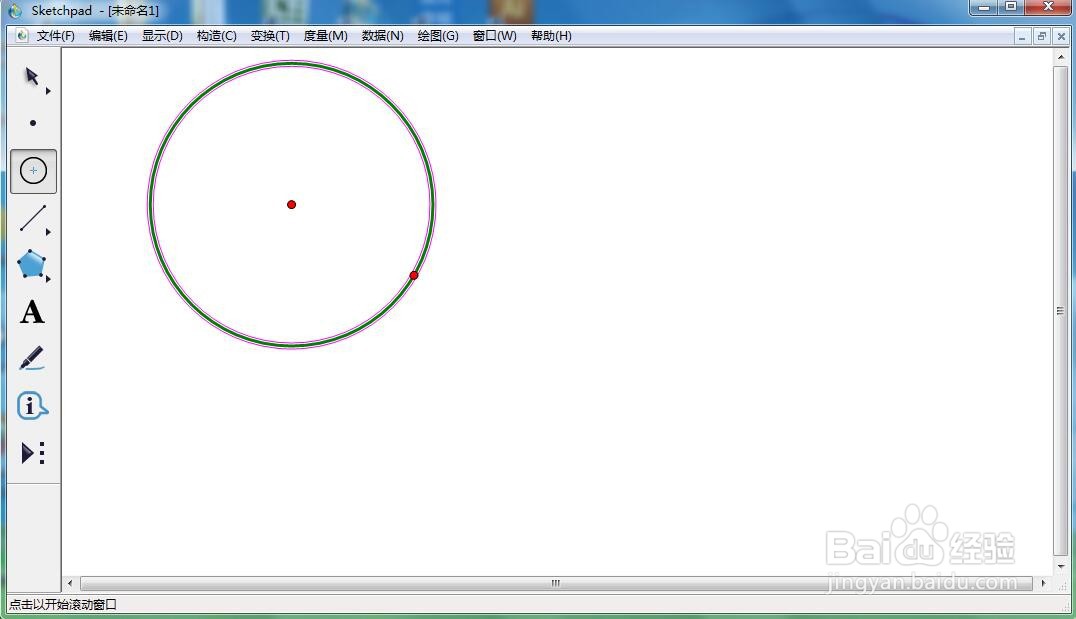
Task: Open the 构造(C) menu
Action: [x=216, y=36]
